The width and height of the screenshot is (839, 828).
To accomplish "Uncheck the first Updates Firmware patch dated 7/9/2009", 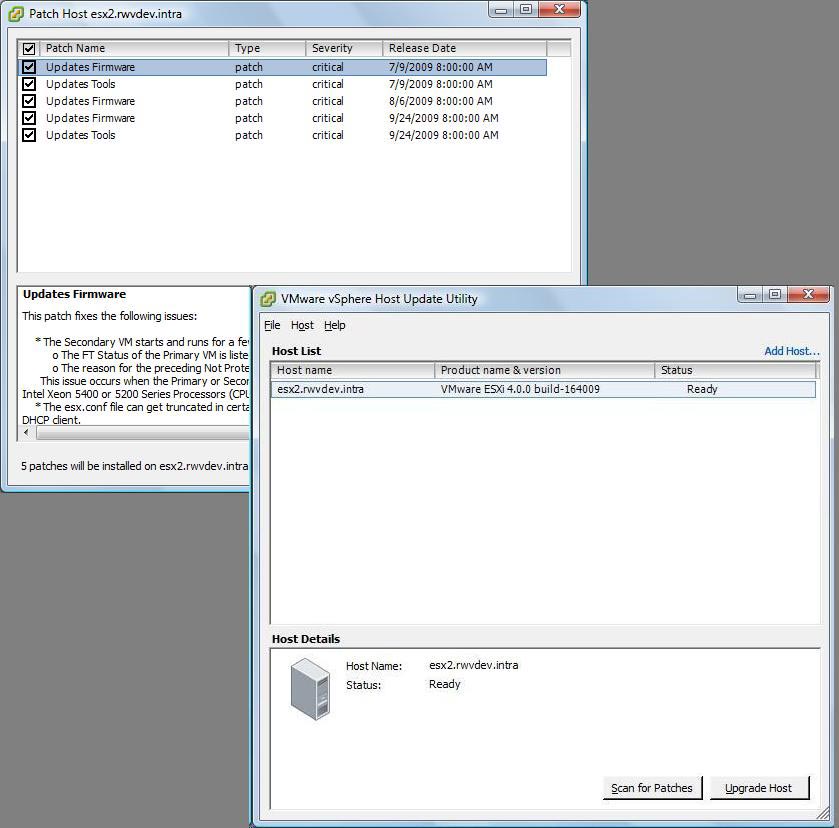I will [x=29, y=67].
